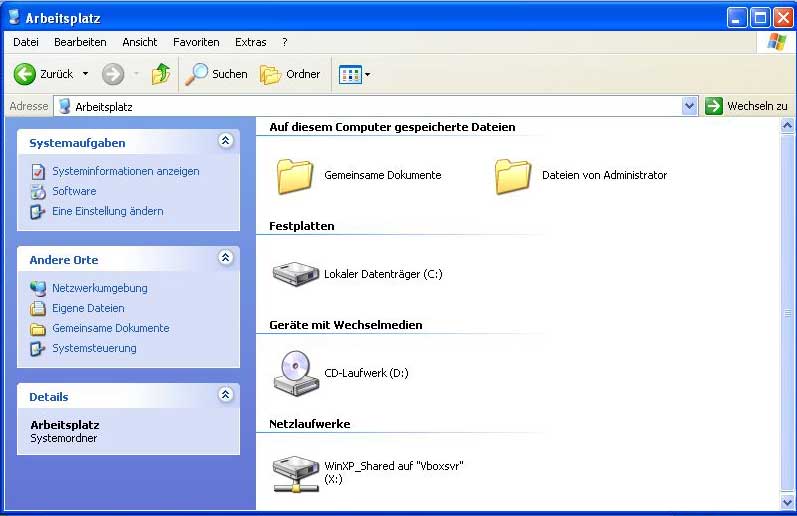Click the Netzwerkumgebung globe icon
This screenshot has width=797, height=516.
click(38, 289)
